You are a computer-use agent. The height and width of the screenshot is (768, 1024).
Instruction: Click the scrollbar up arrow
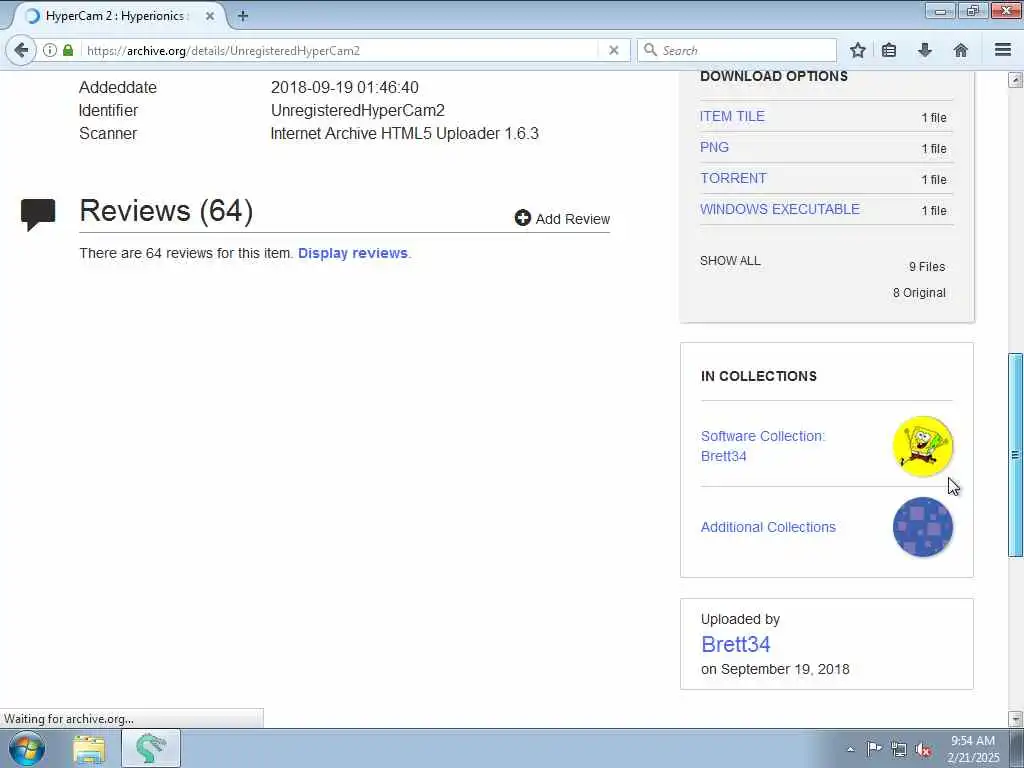tap(1015, 80)
